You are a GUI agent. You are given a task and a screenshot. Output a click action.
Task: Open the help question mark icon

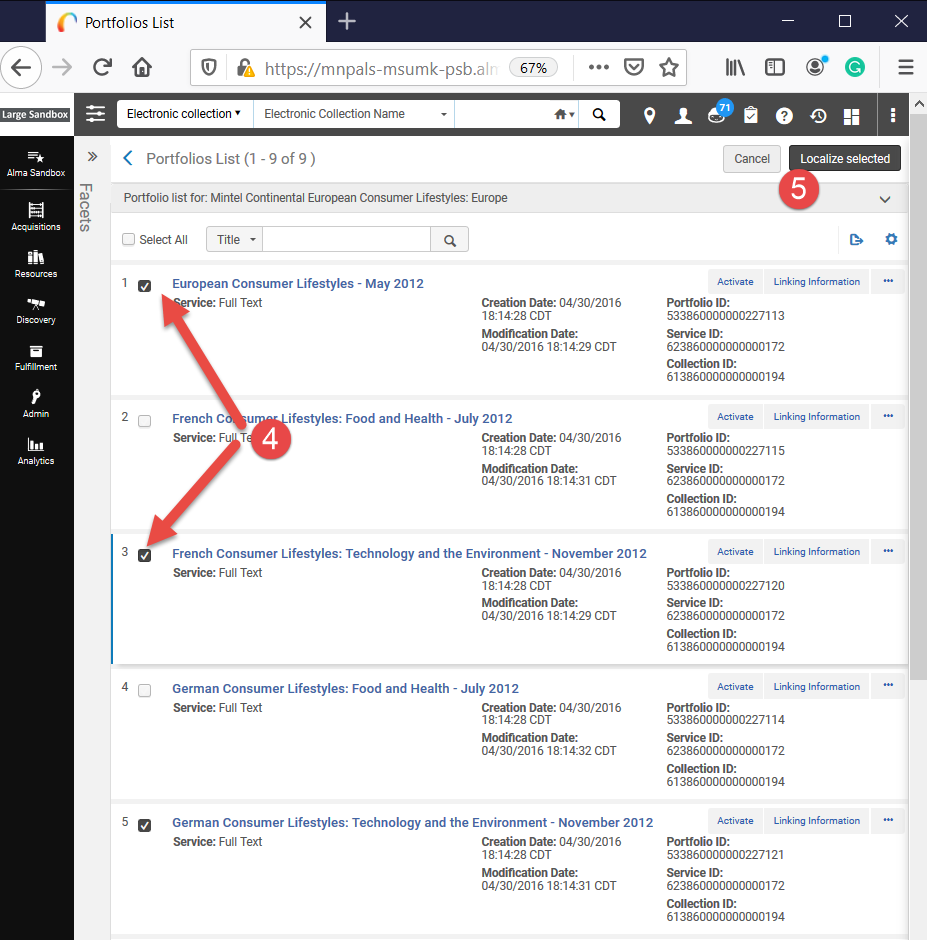pyautogui.click(x=784, y=116)
